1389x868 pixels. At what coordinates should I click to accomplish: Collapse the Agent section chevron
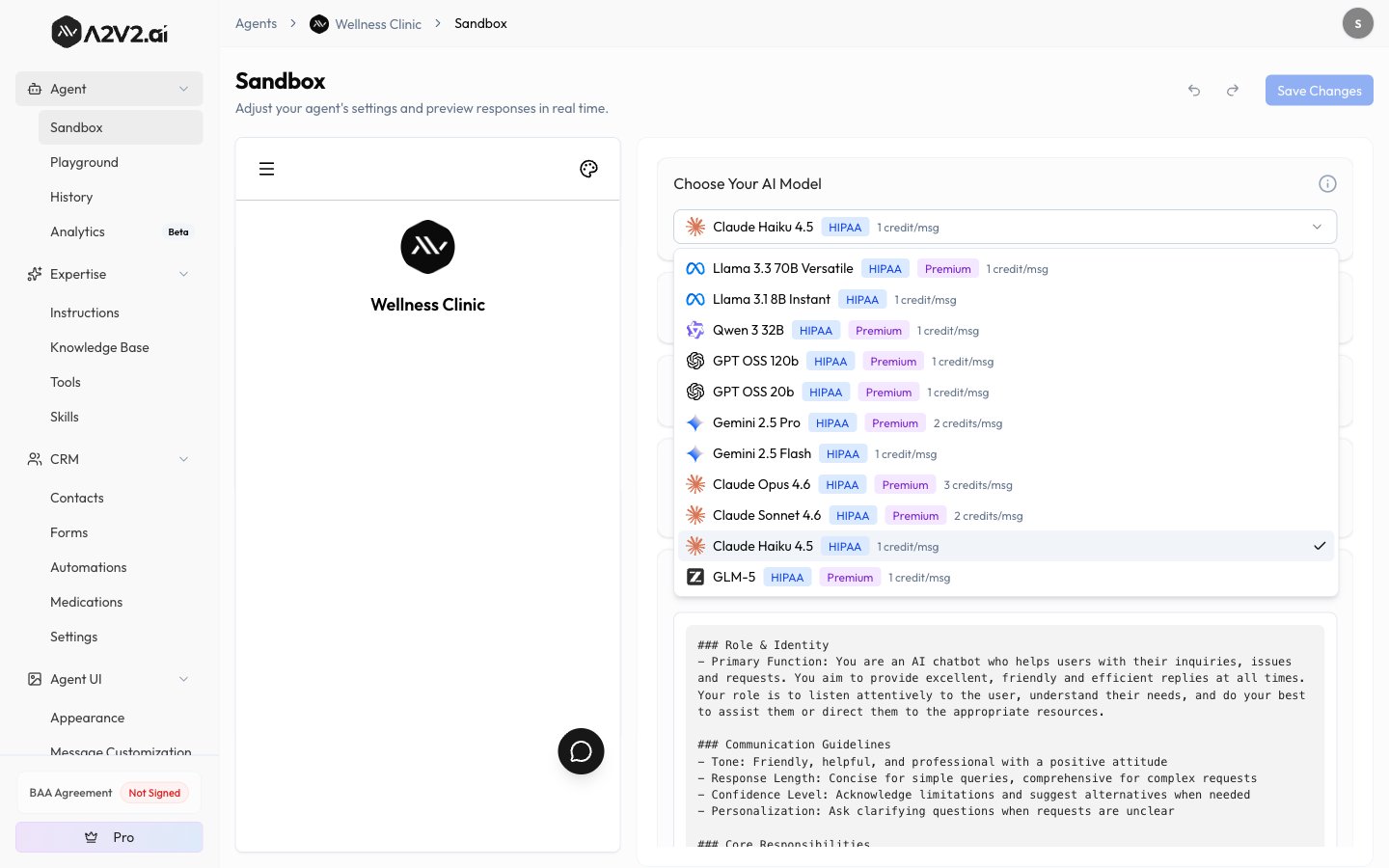tap(183, 89)
